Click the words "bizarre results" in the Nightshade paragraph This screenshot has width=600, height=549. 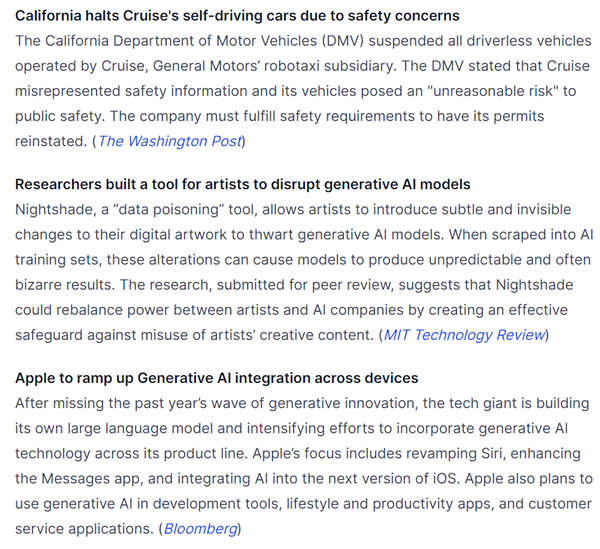point(64,285)
